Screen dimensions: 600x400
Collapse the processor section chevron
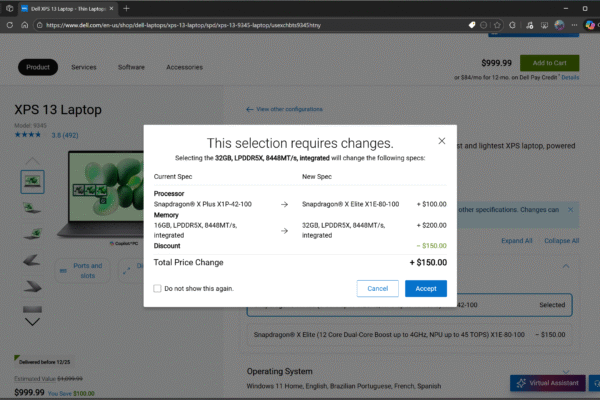pyautogui.click(x=566, y=266)
